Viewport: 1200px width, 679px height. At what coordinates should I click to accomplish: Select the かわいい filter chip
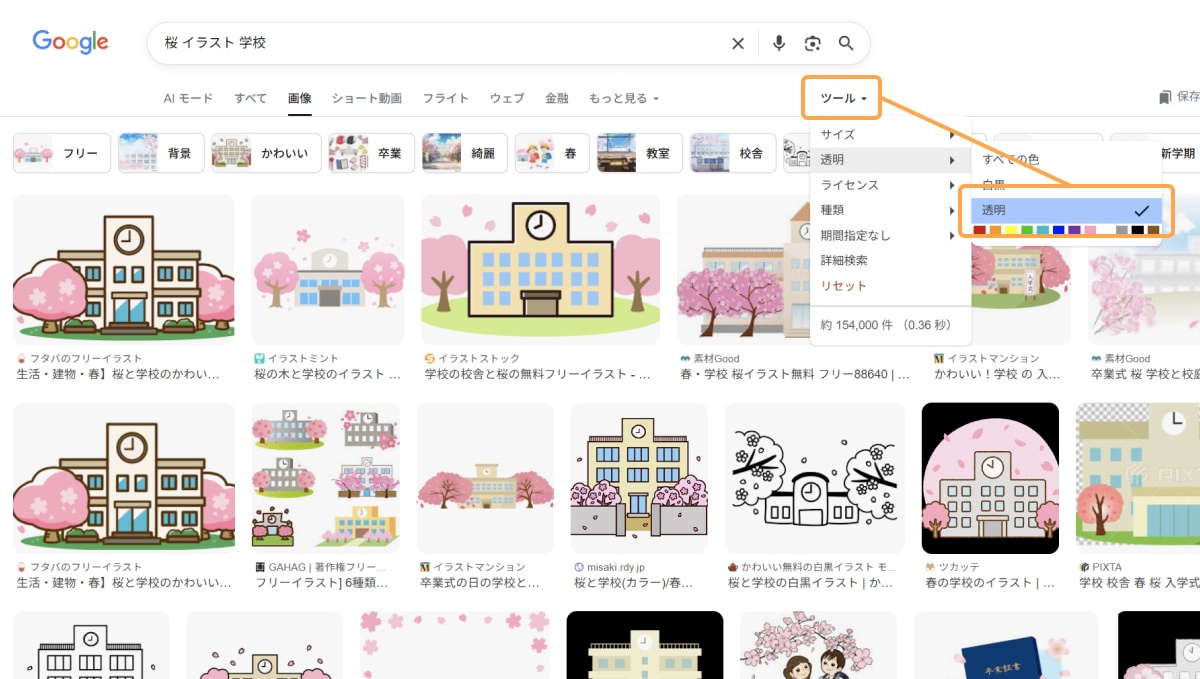click(x=266, y=153)
